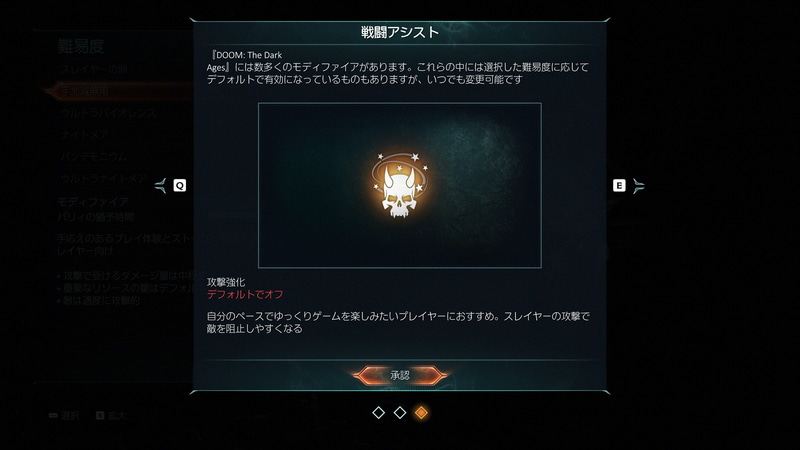Confirm with the 承認 button
The height and width of the screenshot is (450, 800).
[x=400, y=376]
